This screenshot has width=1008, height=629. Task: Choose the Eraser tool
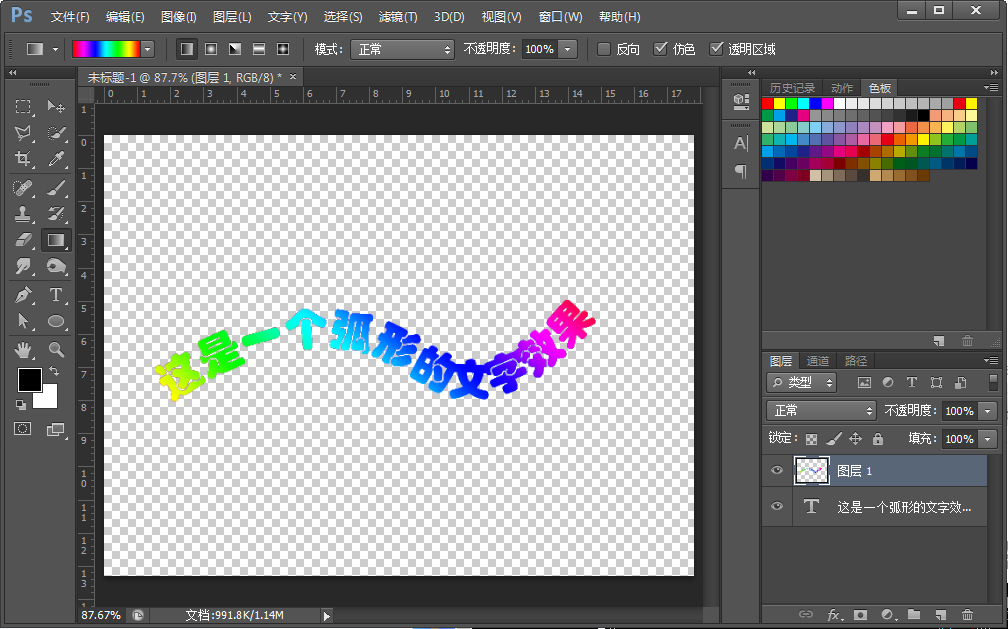click(x=23, y=240)
